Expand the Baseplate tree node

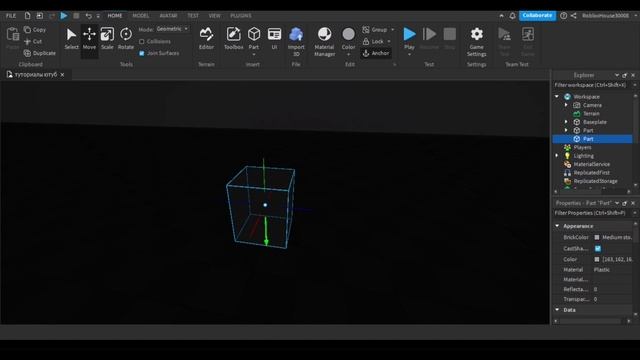(566, 122)
